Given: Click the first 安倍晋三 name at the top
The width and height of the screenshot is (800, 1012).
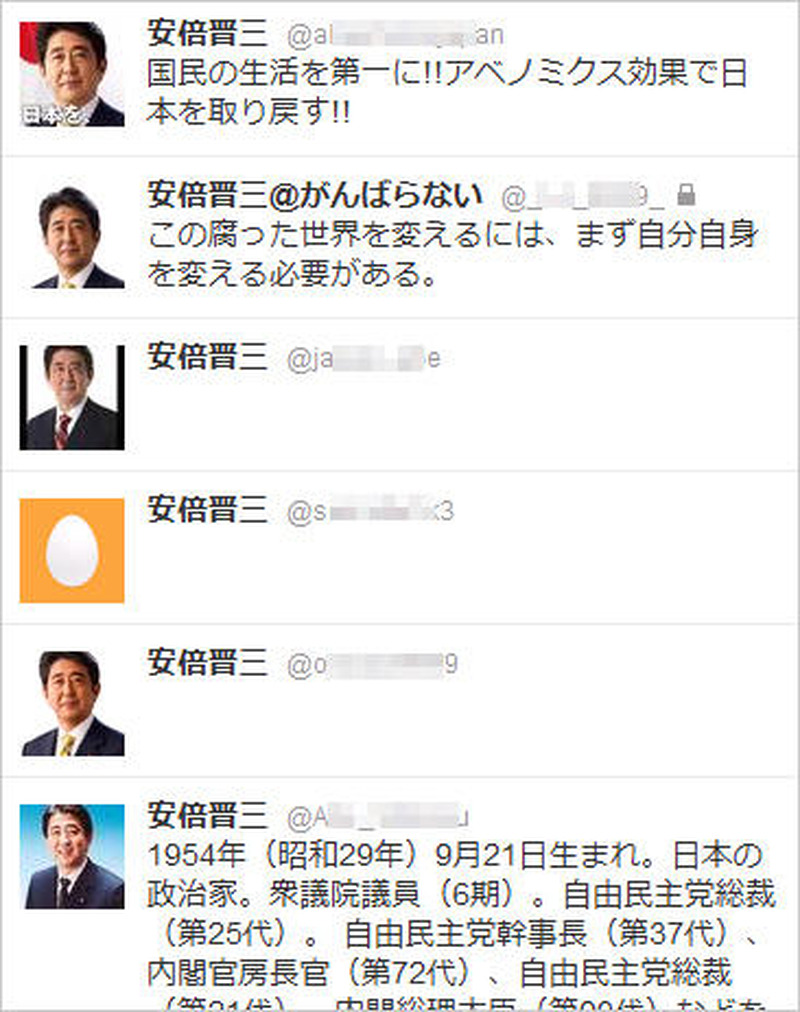Looking at the screenshot, I should (207, 33).
